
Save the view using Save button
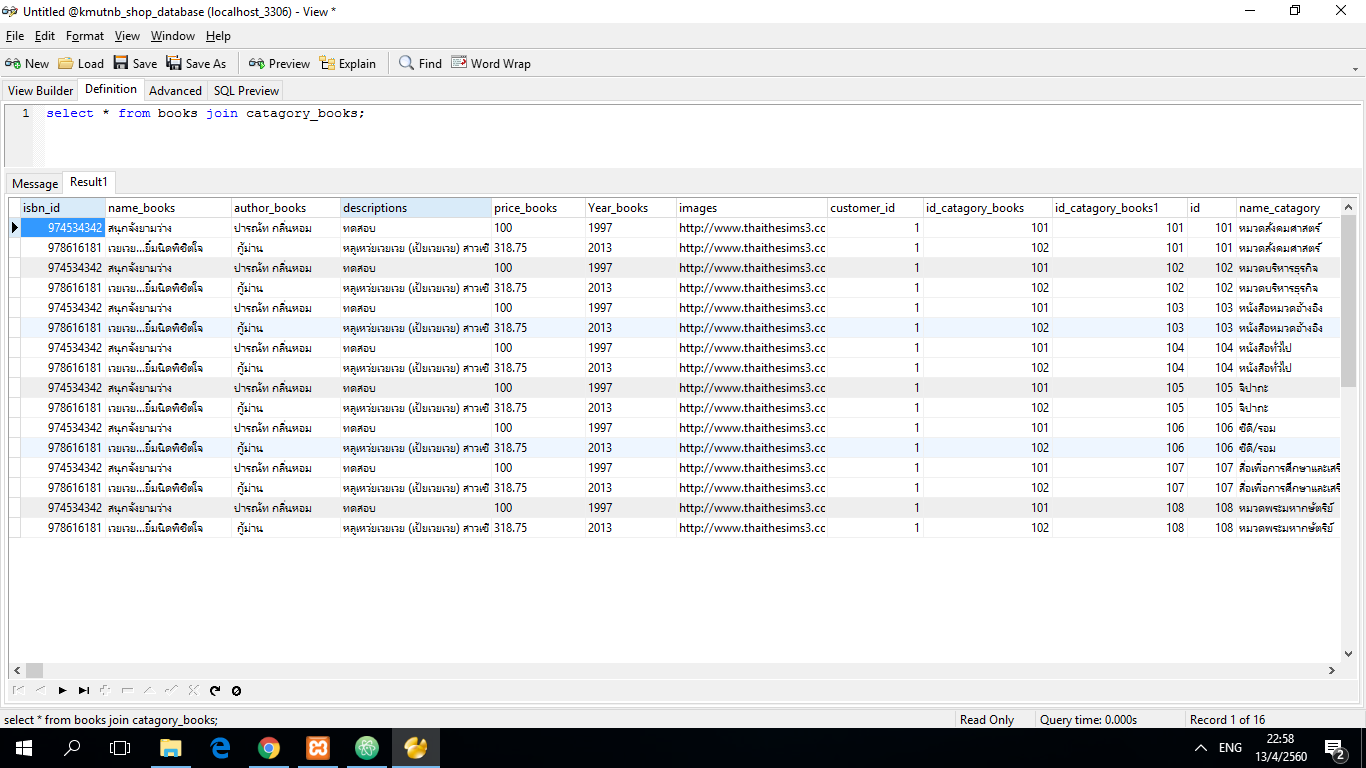tap(135, 63)
